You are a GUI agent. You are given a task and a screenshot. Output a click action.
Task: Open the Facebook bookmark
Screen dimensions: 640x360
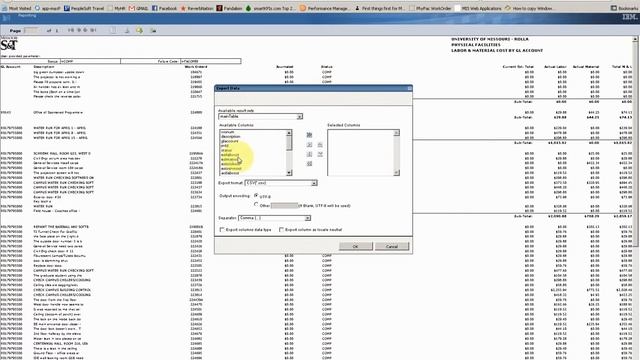click(x=164, y=8)
